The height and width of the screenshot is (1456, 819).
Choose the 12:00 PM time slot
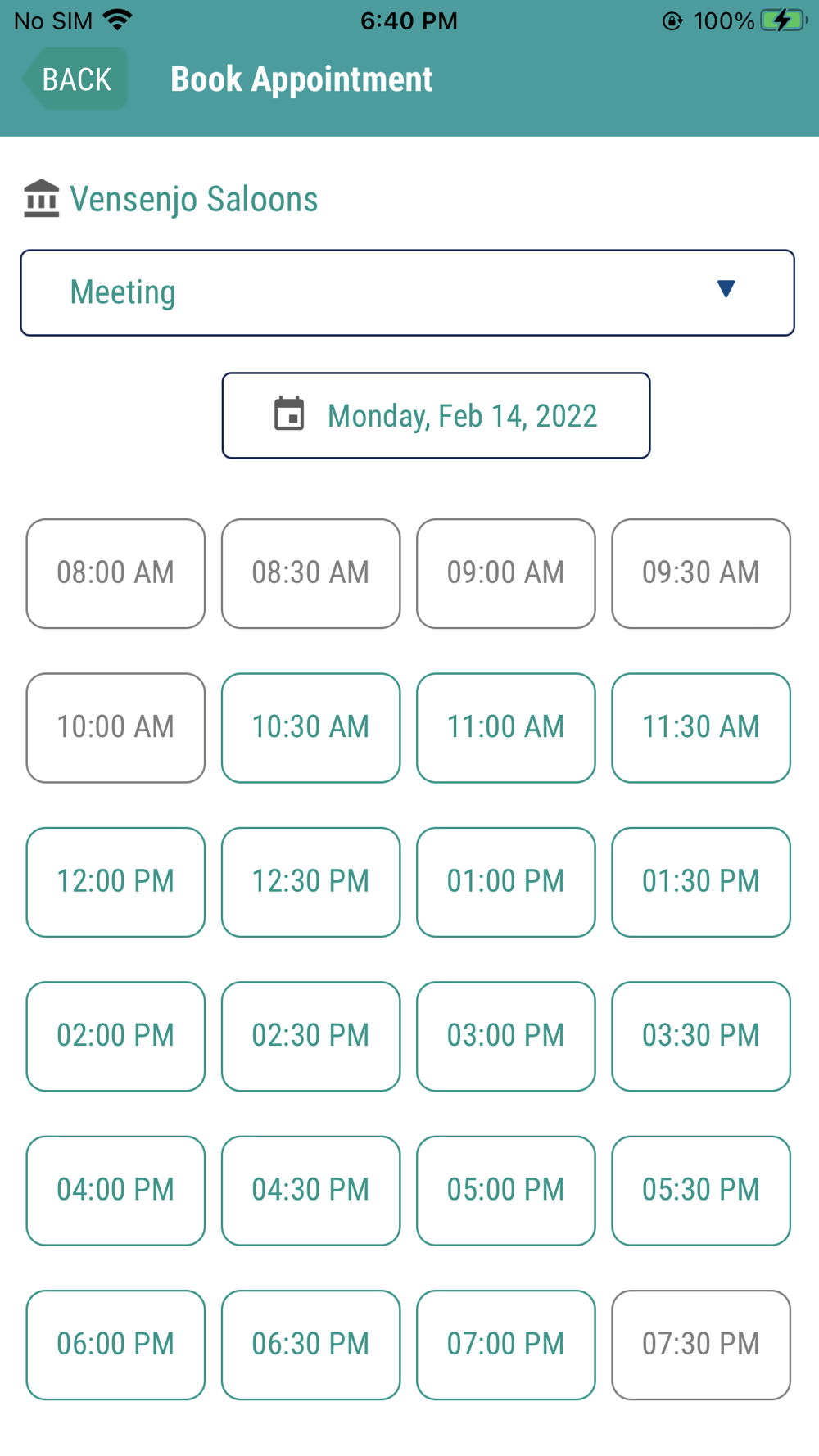115,882
